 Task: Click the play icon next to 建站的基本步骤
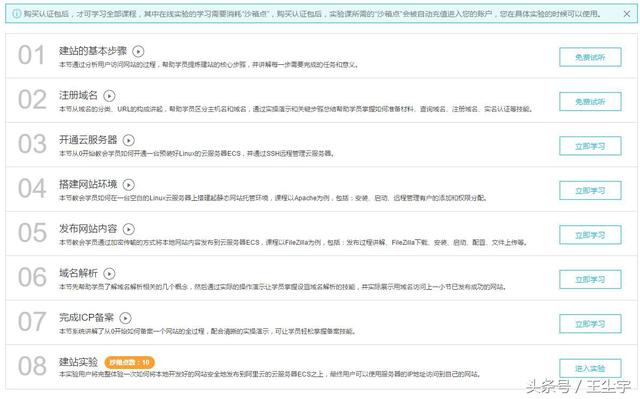tap(138, 51)
